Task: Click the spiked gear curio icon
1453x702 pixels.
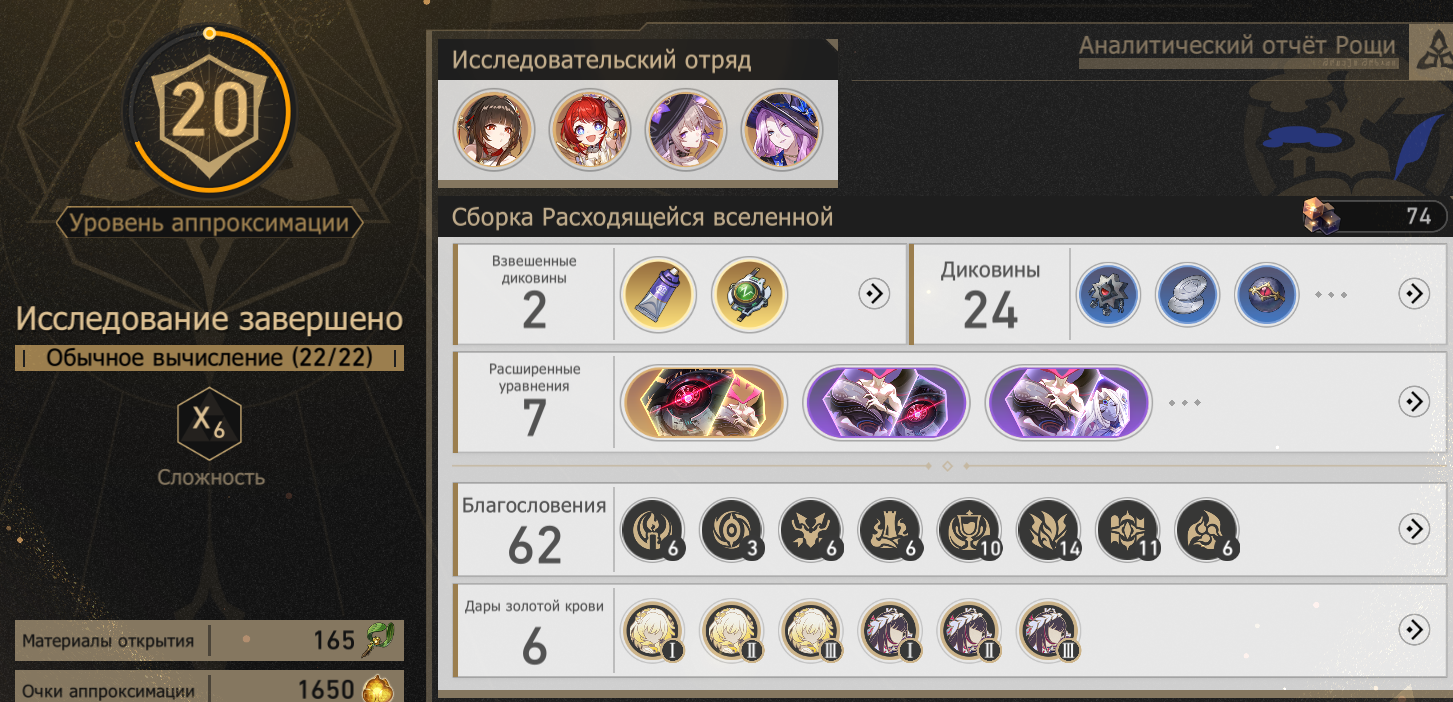Action: (1108, 294)
